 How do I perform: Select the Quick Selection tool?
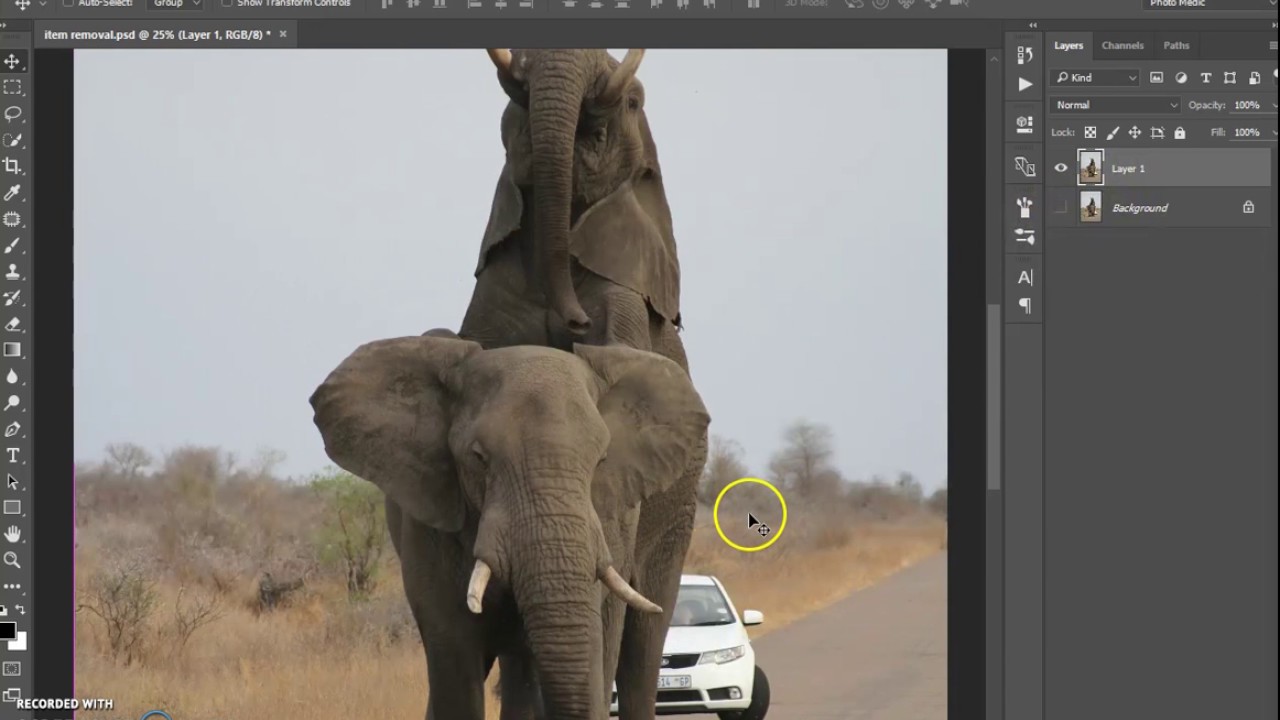tap(13, 140)
